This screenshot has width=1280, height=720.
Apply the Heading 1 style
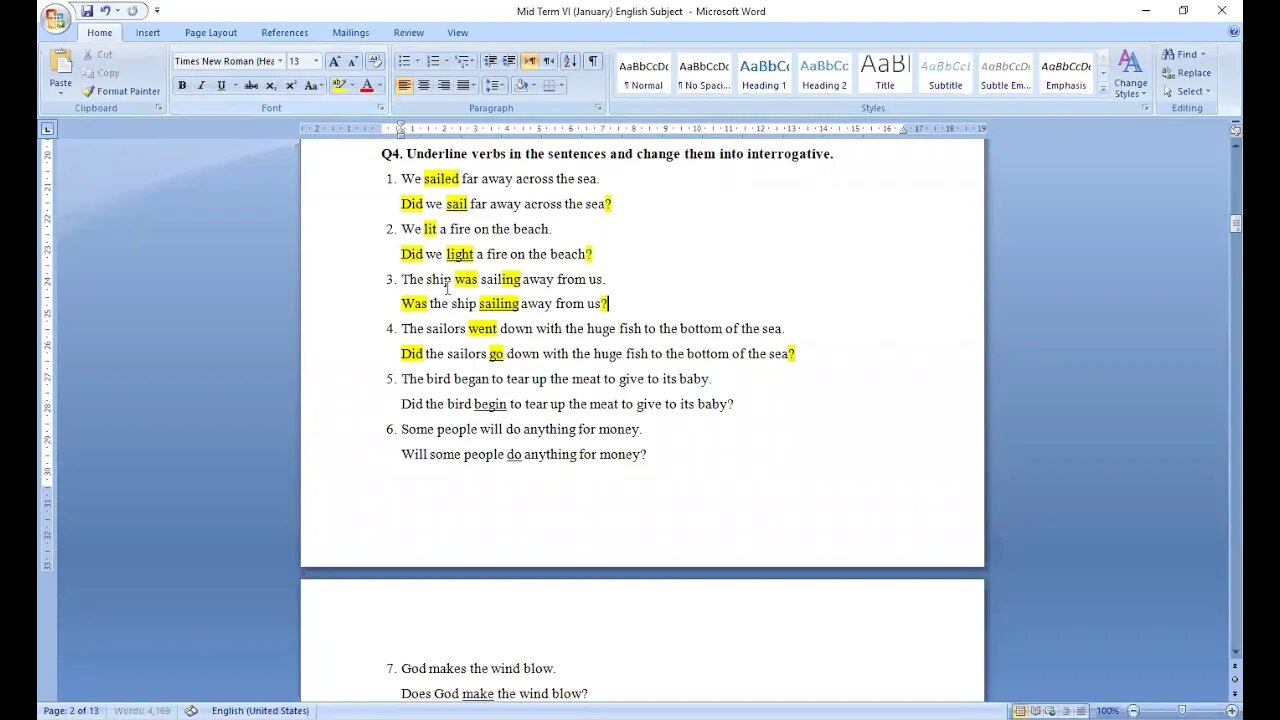765,74
